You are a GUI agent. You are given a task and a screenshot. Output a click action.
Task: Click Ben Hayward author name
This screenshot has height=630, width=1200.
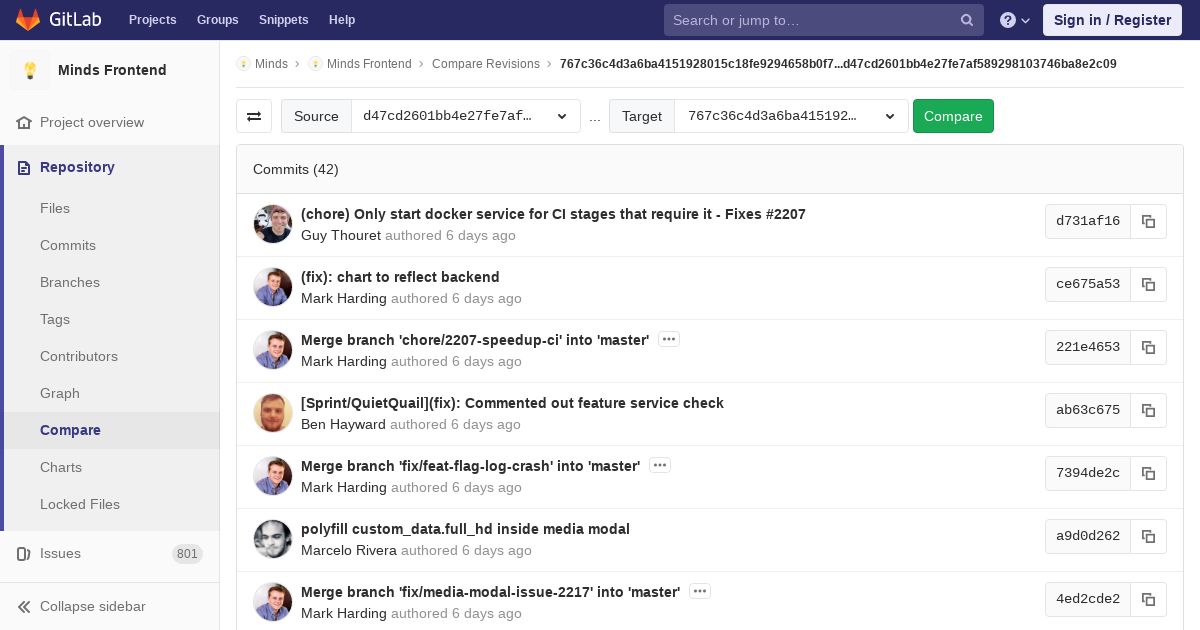point(343,424)
